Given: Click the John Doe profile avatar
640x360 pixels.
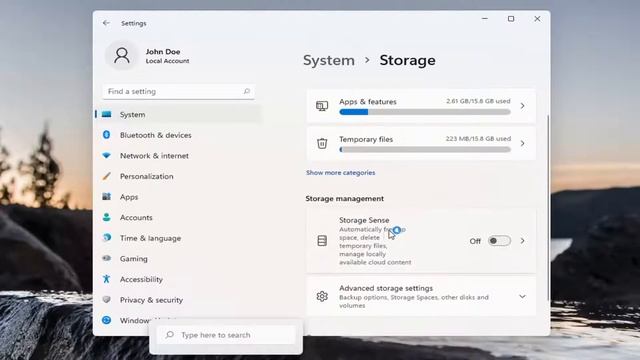Looking at the screenshot, I should click(122, 55).
